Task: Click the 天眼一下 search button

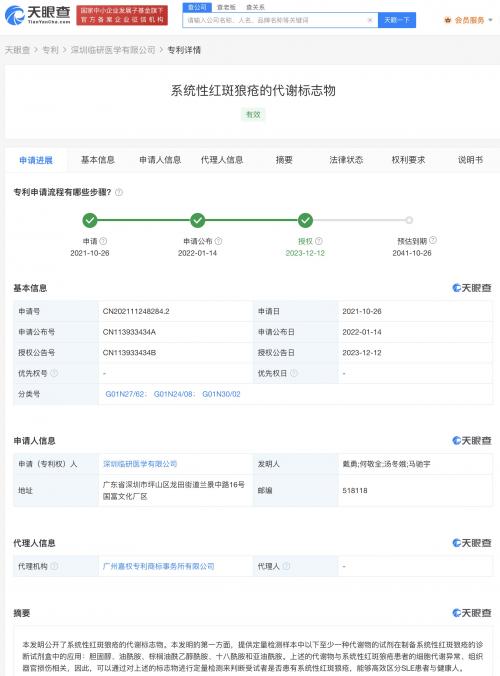Action: [x=397, y=20]
